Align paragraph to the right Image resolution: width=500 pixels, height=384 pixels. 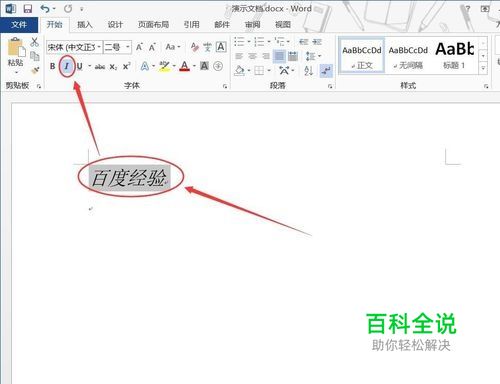click(266, 56)
